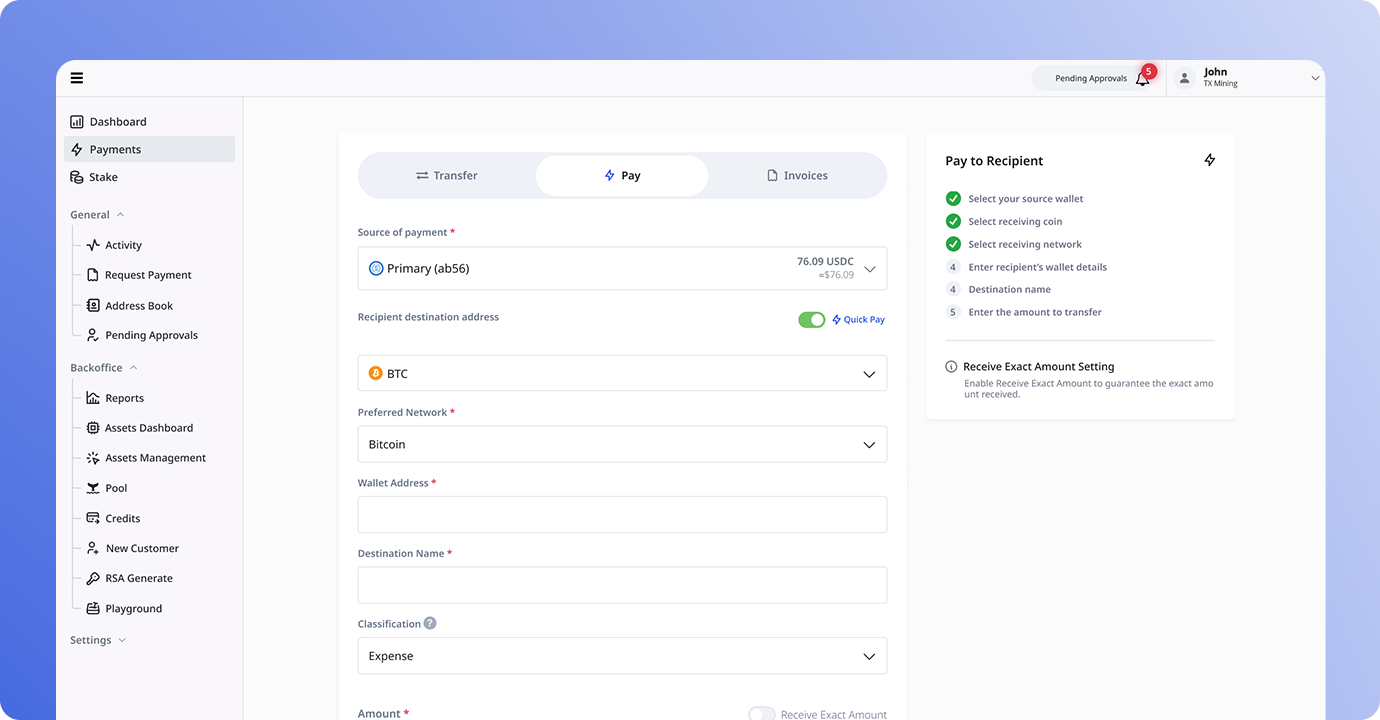Click Classification help question icon

(430, 623)
